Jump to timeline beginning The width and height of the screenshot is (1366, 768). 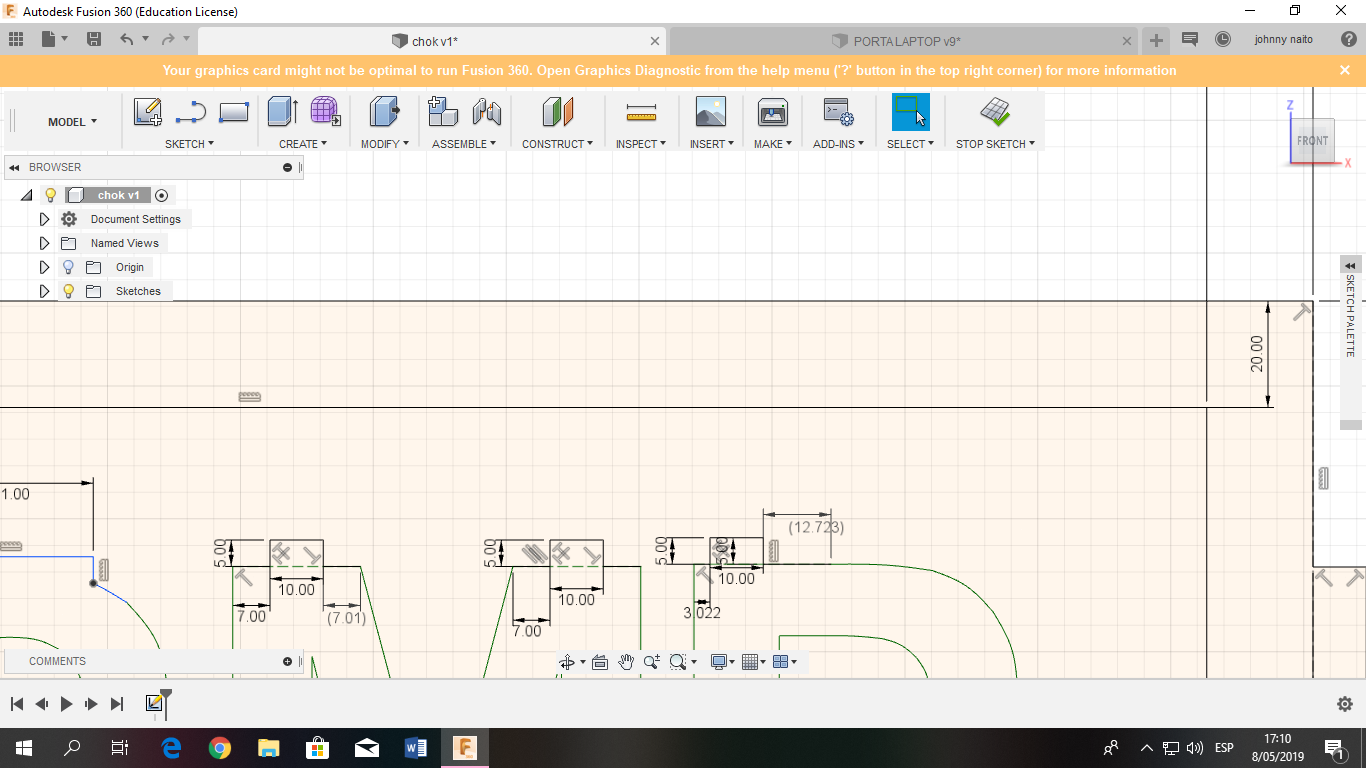pyautogui.click(x=16, y=704)
